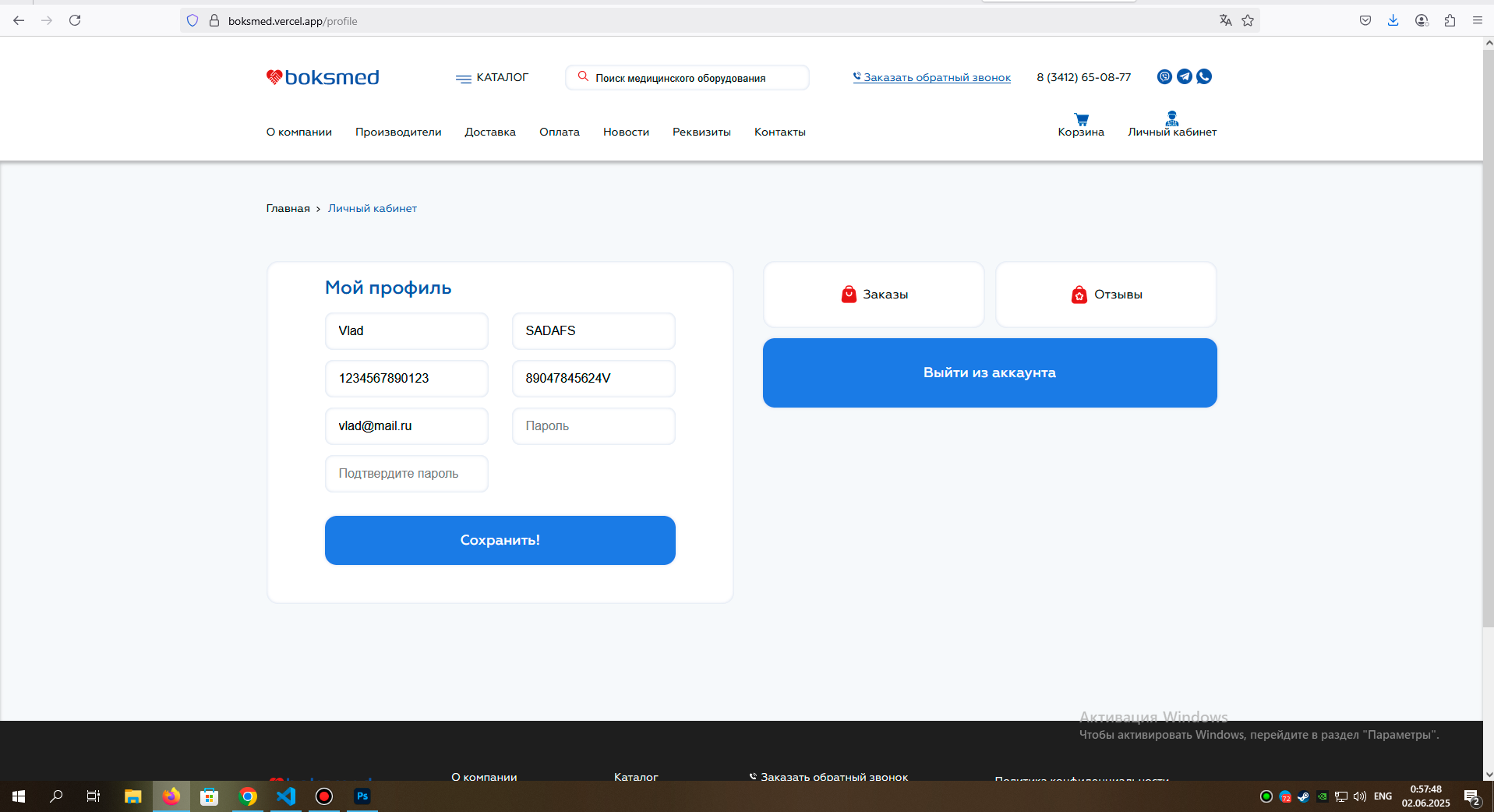Bookmark the page with the star icon
1494x812 pixels.
[1248, 20]
